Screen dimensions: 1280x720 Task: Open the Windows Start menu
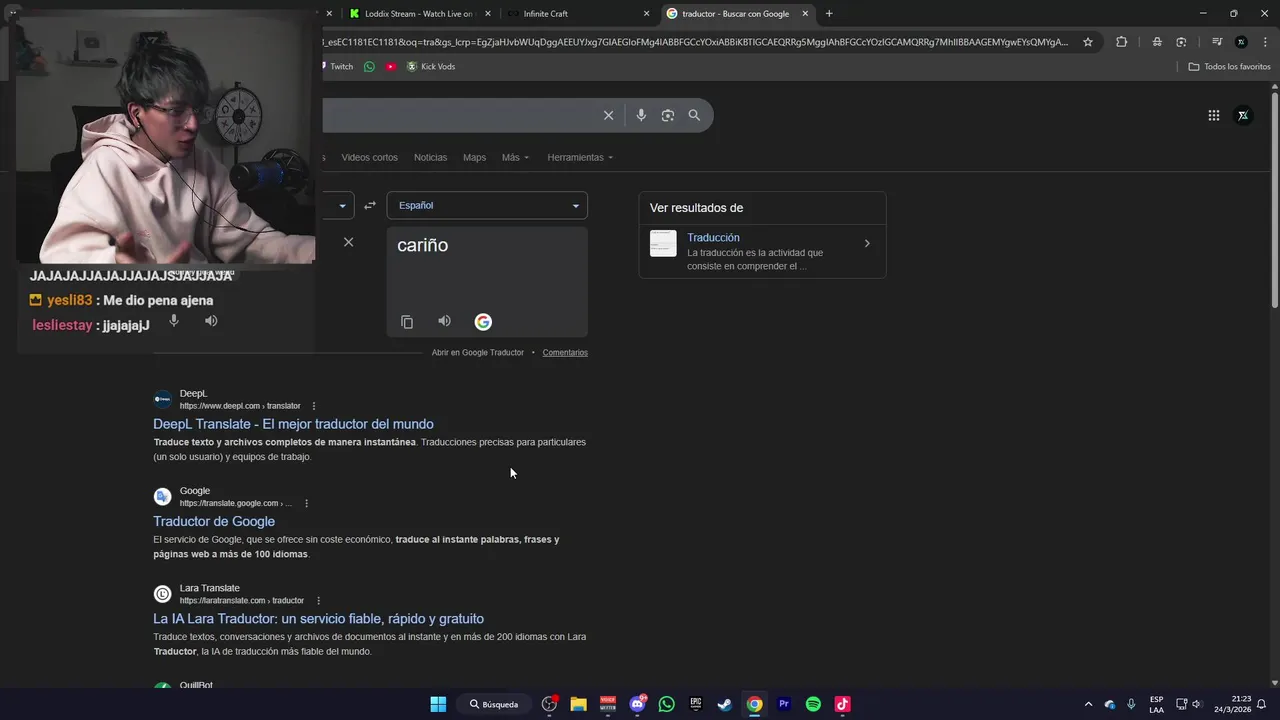pos(438,704)
